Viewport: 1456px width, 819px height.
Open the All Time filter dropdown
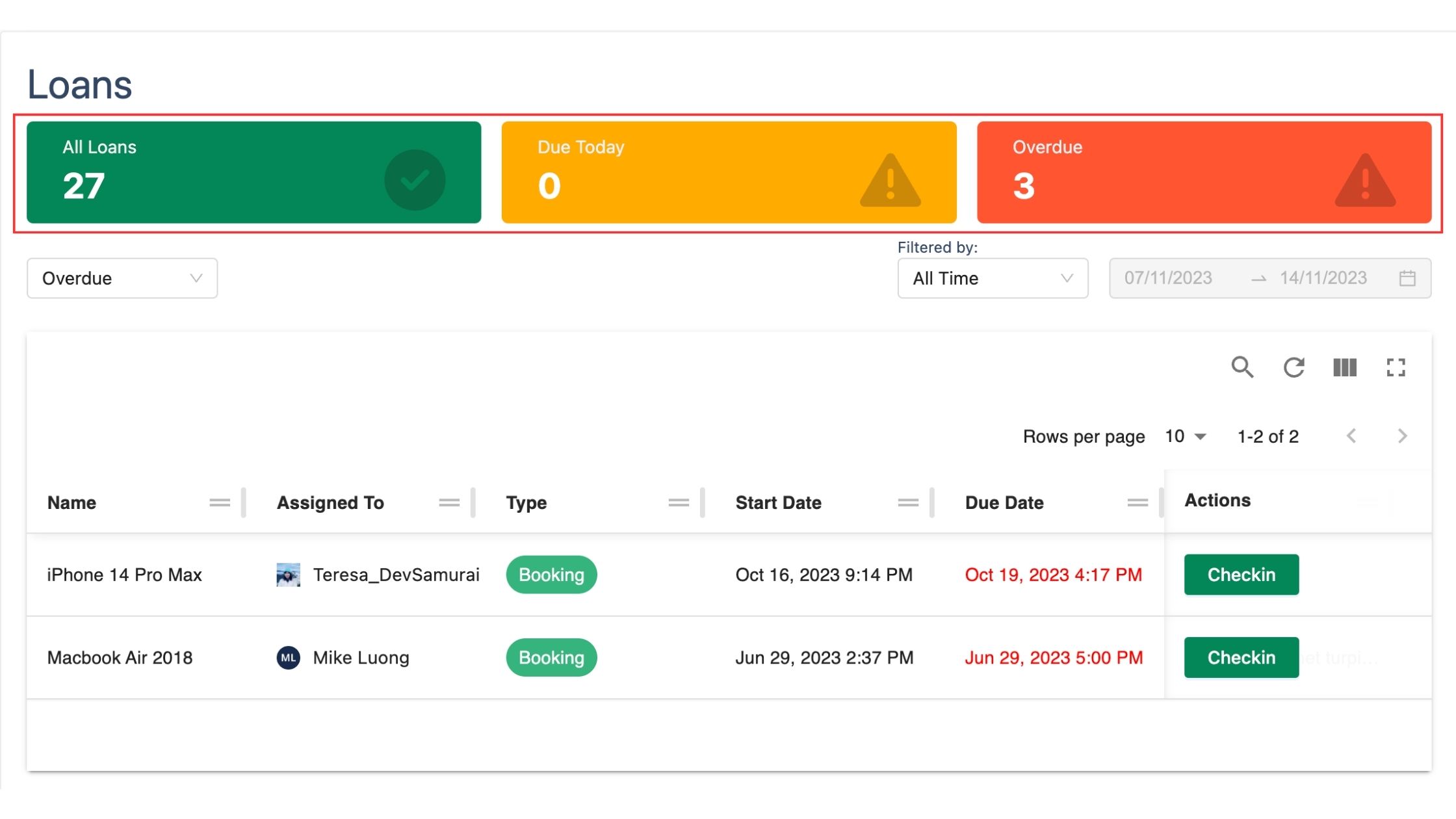point(993,278)
